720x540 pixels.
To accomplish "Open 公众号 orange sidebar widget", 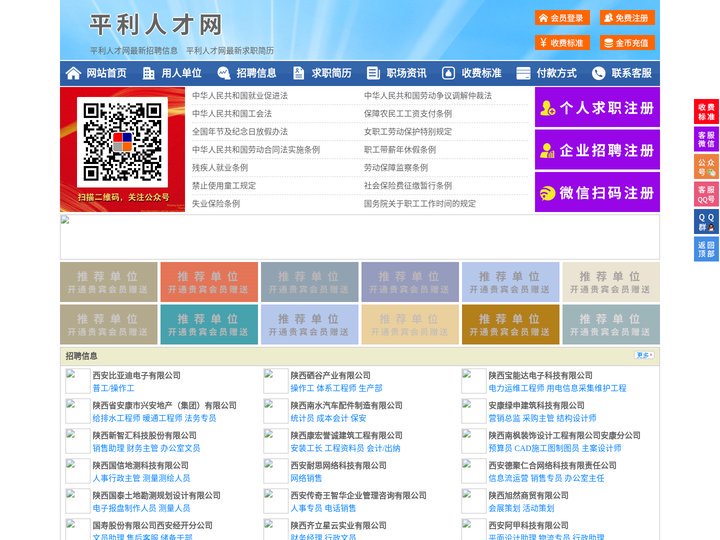I will (x=706, y=167).
